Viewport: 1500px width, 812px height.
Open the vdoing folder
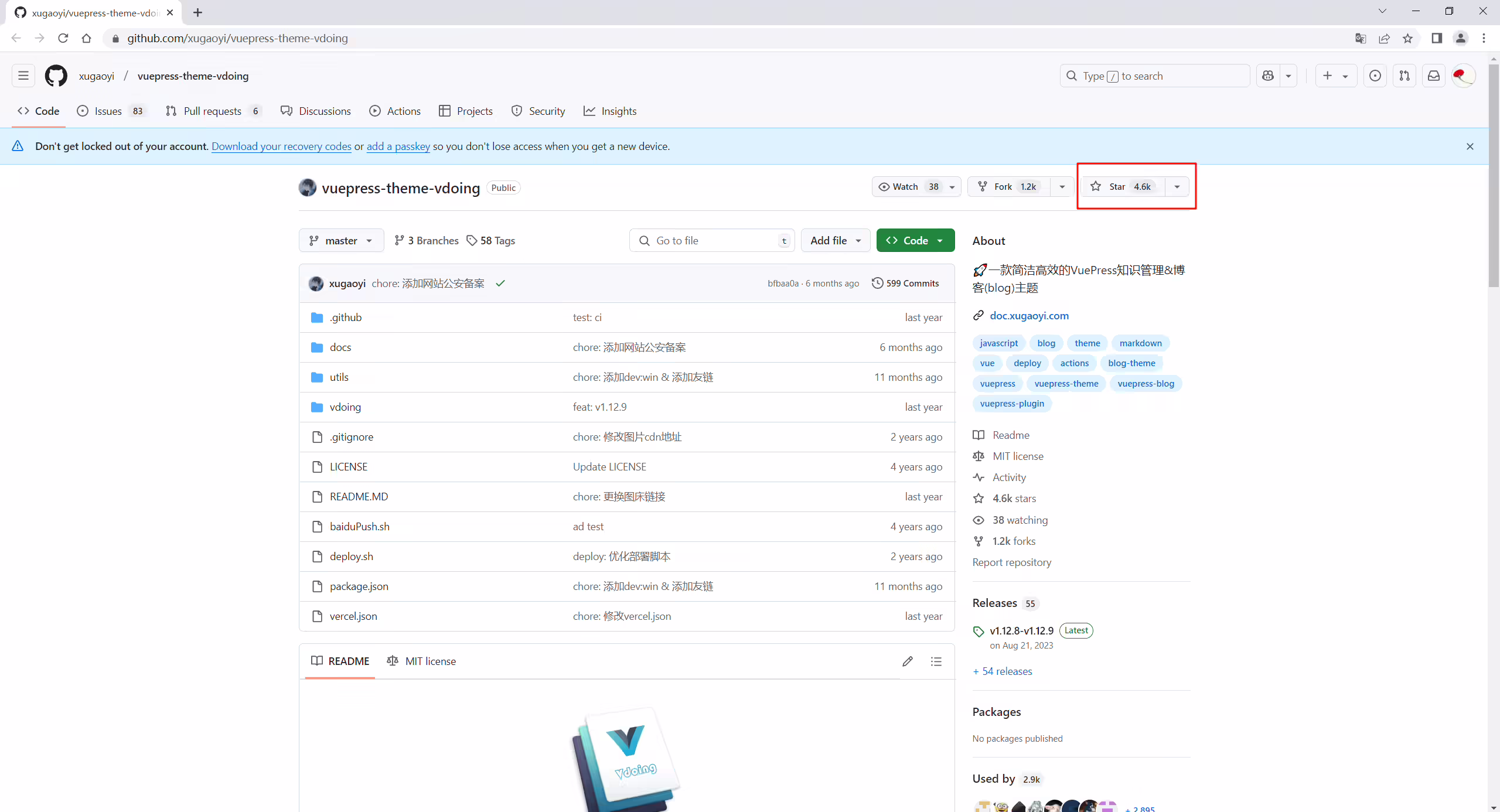click(x=345, y=407)
